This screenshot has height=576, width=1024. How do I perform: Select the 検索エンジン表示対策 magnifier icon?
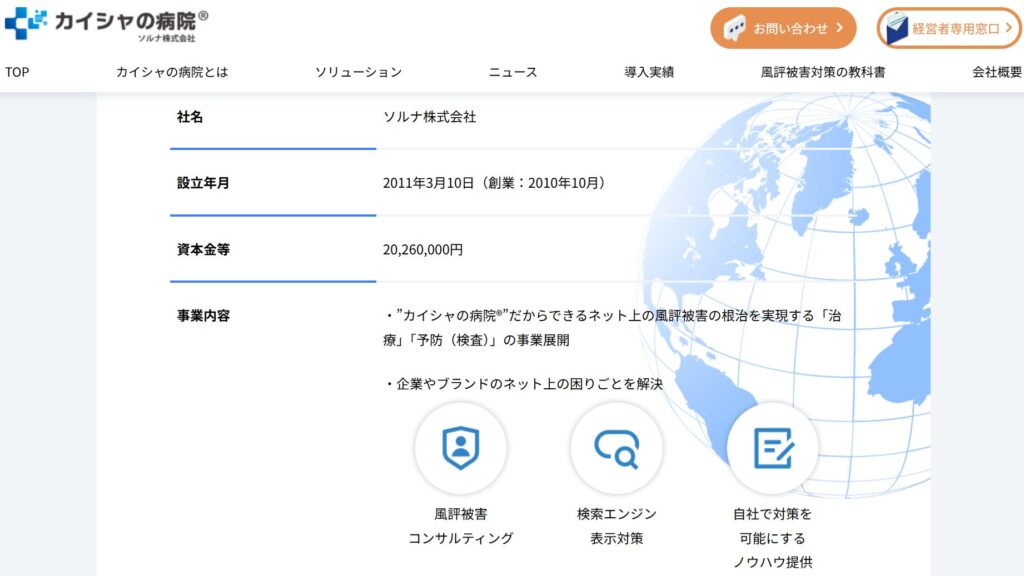coord(617,449)
